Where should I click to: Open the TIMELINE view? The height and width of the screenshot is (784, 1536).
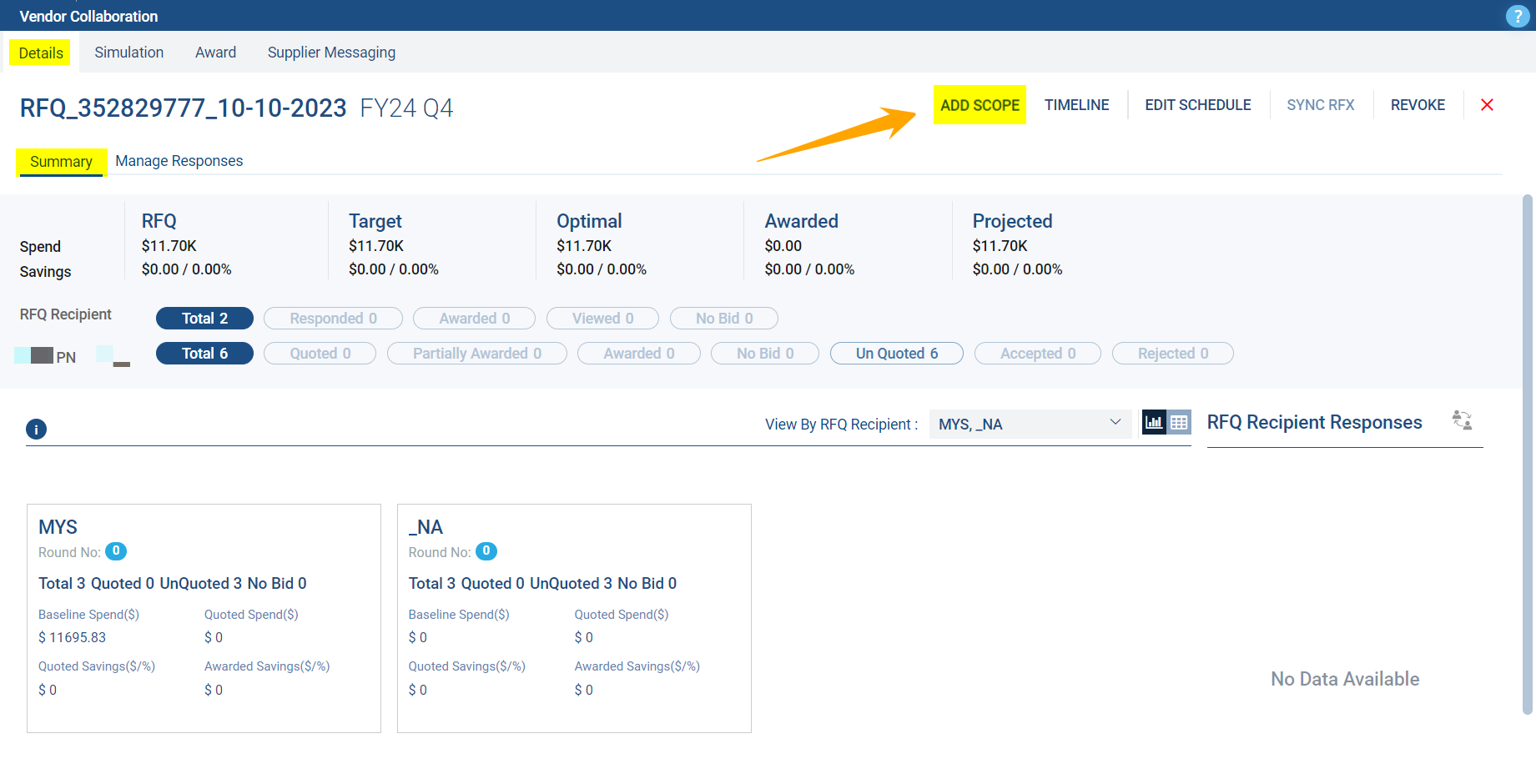[1076, 105]
